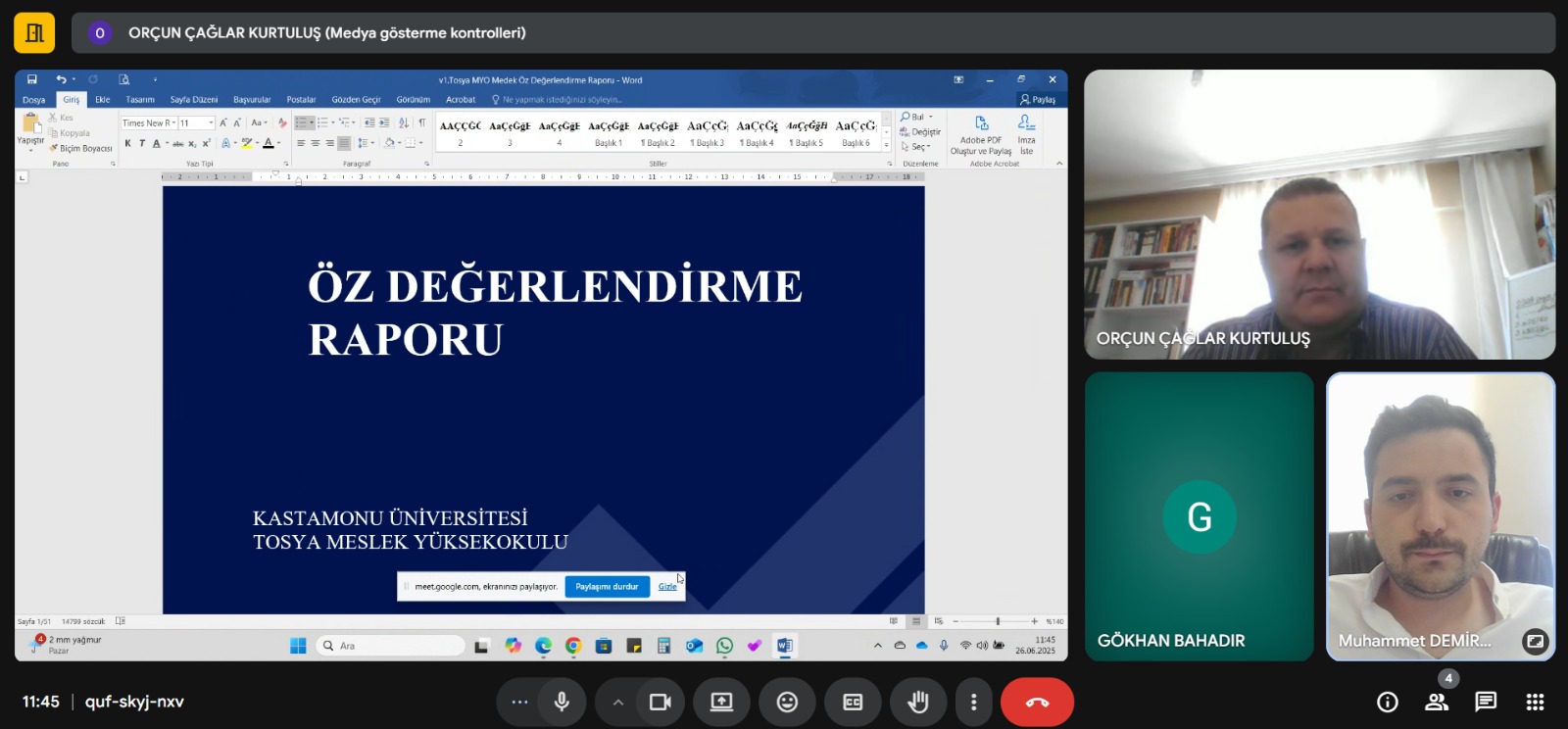Screen dimensions: 1568x729
Task: Open the chat with everyone panel
Action: [x=1486, y=702]
